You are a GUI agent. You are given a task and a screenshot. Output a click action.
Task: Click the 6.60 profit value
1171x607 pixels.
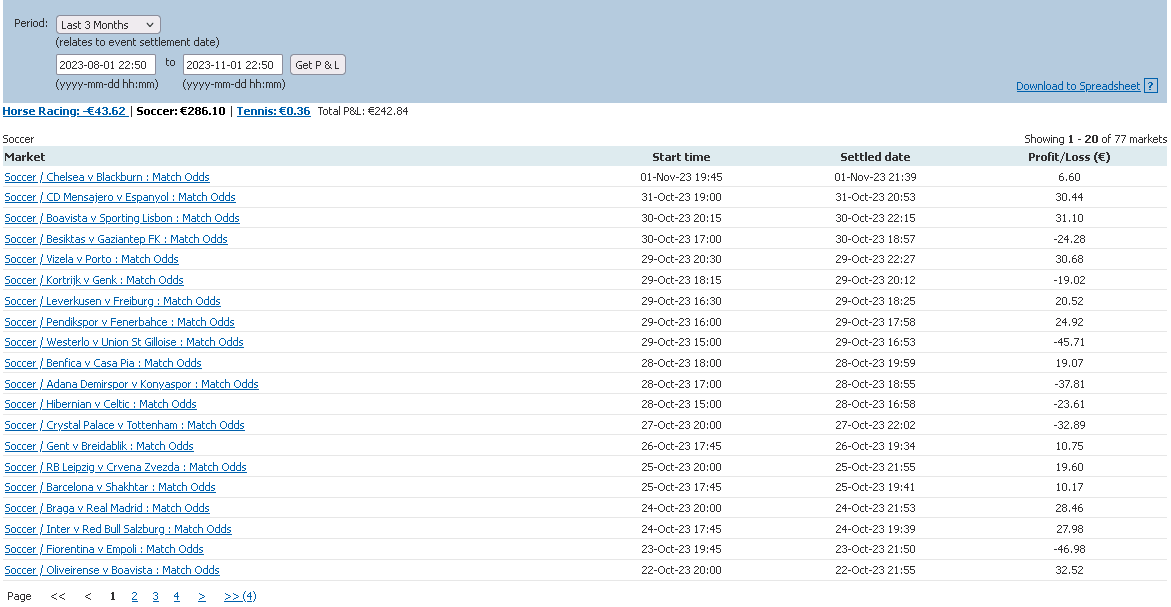[x=1069, y=177]
